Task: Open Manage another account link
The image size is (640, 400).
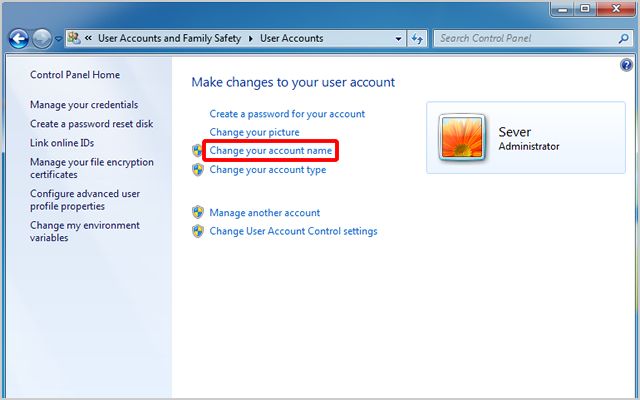Action: 264,213
